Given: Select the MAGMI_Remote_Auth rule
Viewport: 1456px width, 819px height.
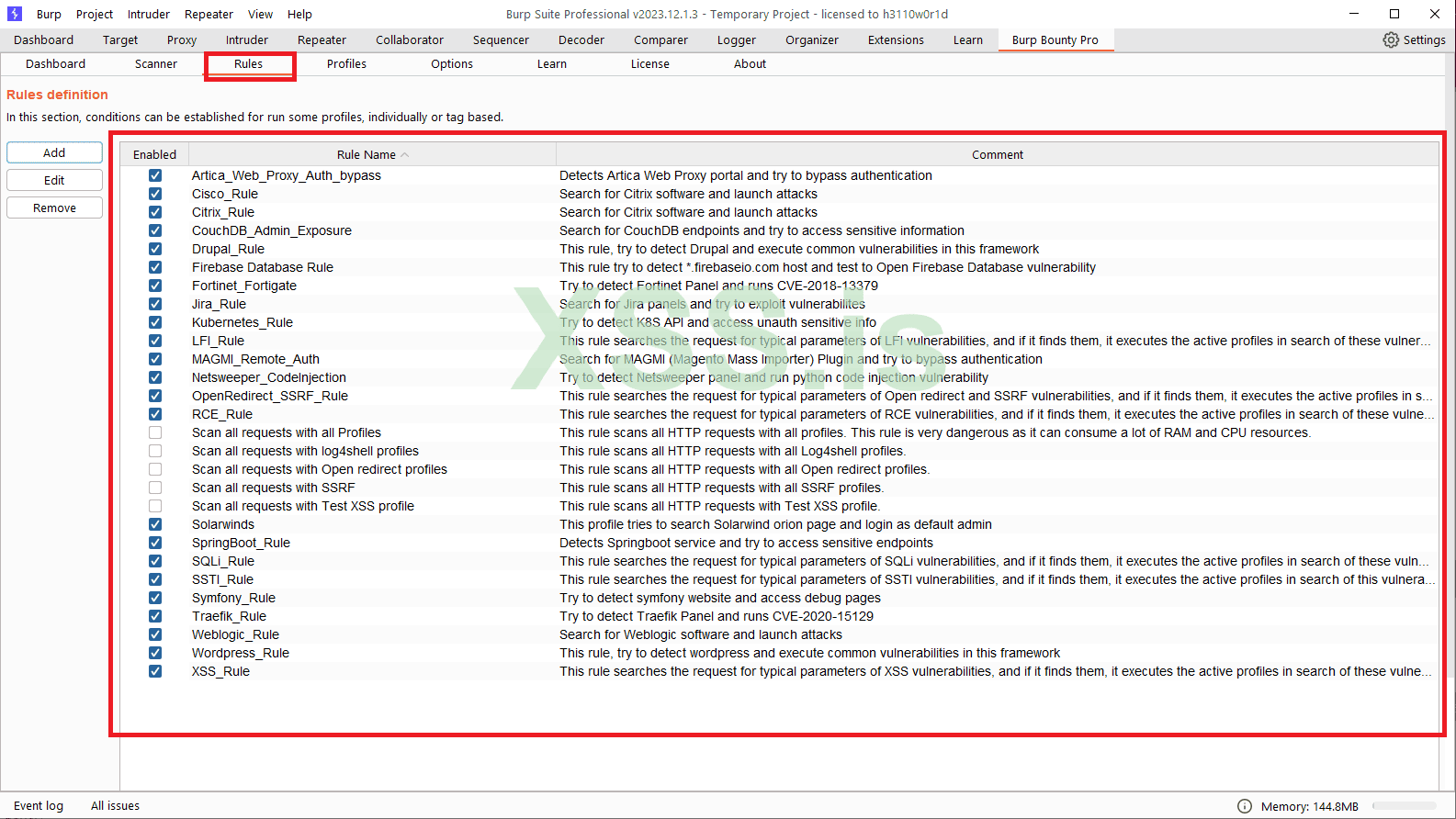Looking at the screenshot, I should point(255,359).
